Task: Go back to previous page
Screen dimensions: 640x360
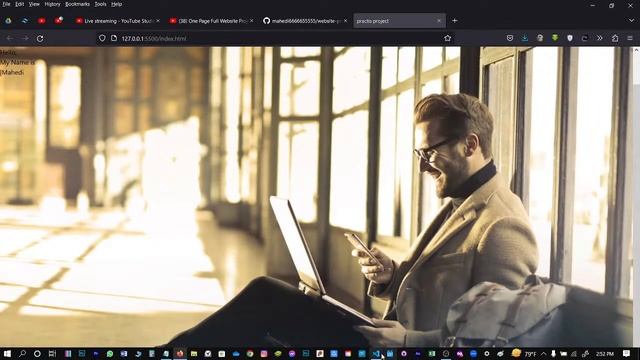Action: point(10,38)
